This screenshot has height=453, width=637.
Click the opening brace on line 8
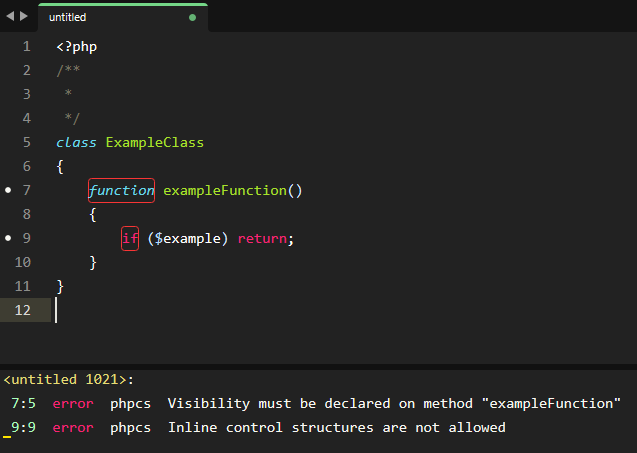point(93,215)
